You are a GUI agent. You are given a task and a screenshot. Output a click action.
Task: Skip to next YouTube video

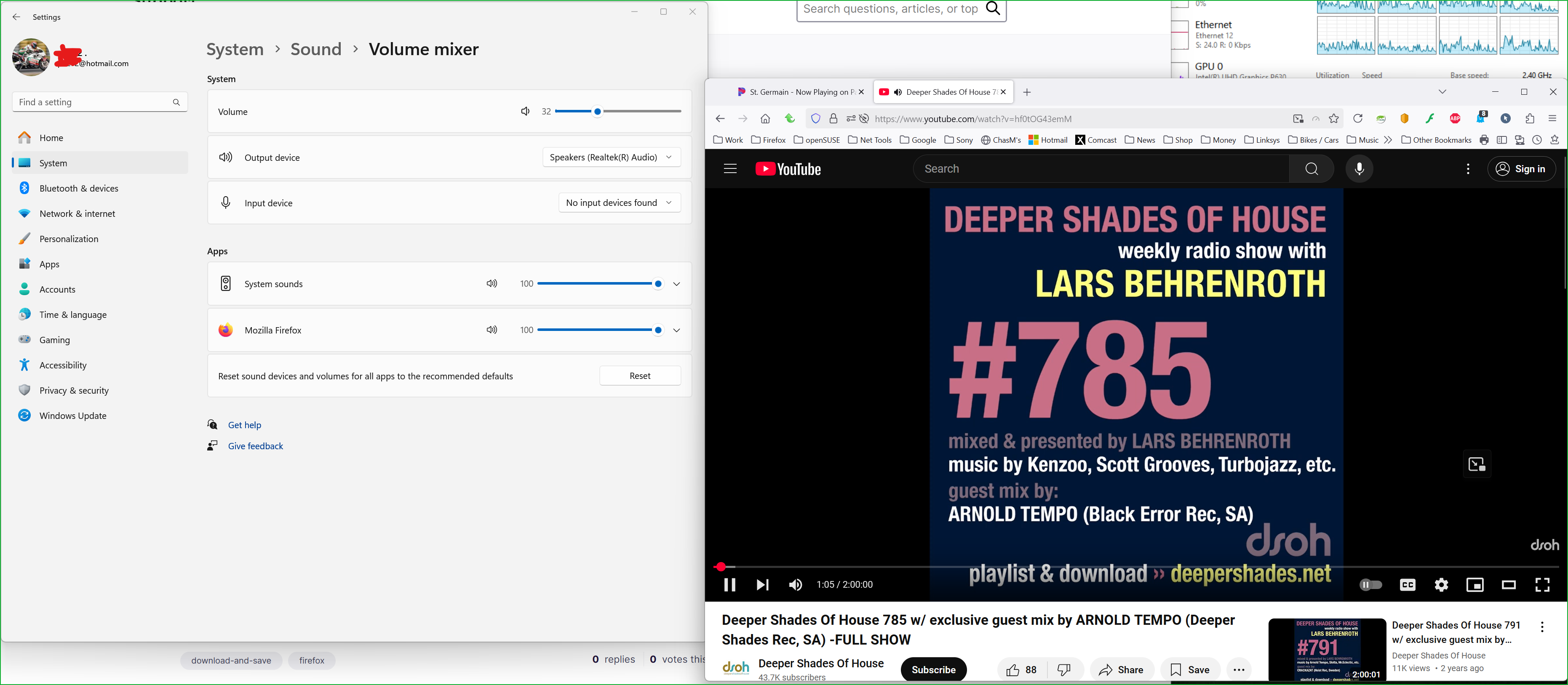(x=762, y=585)
